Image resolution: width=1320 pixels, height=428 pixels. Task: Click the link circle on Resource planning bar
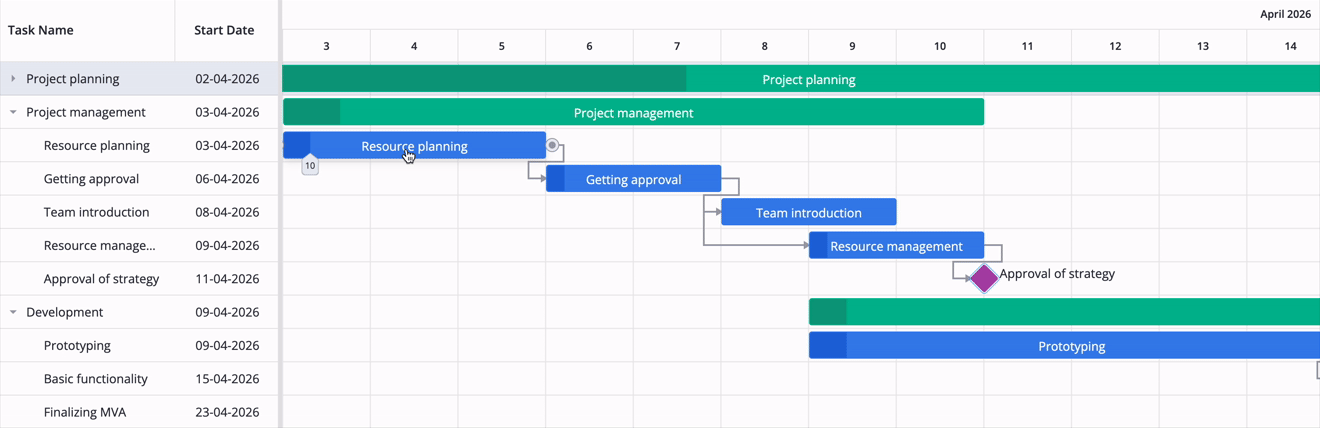click(552, 145)
